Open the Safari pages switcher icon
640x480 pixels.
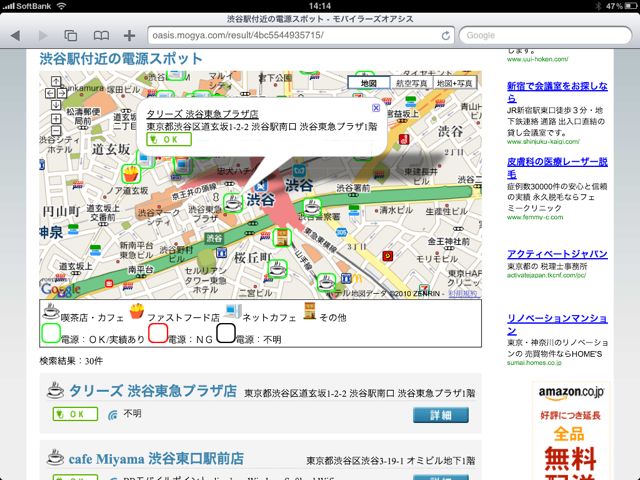pos(71,36)
